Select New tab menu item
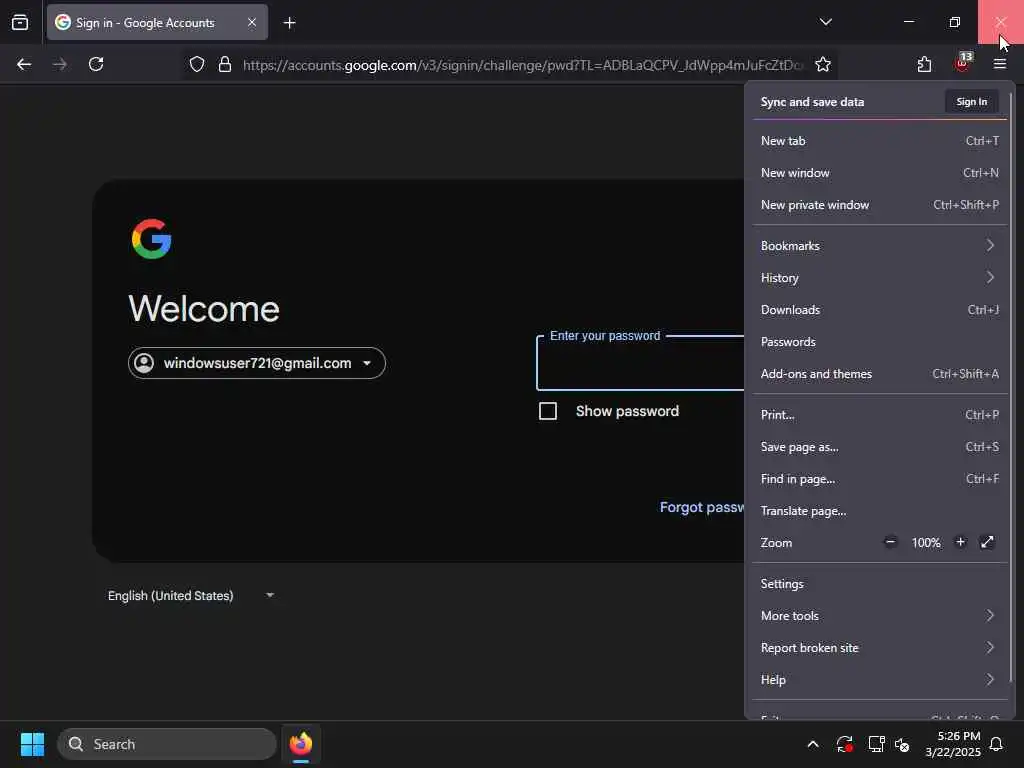Screen dimensions: 1024x768 tap(880, 141)
